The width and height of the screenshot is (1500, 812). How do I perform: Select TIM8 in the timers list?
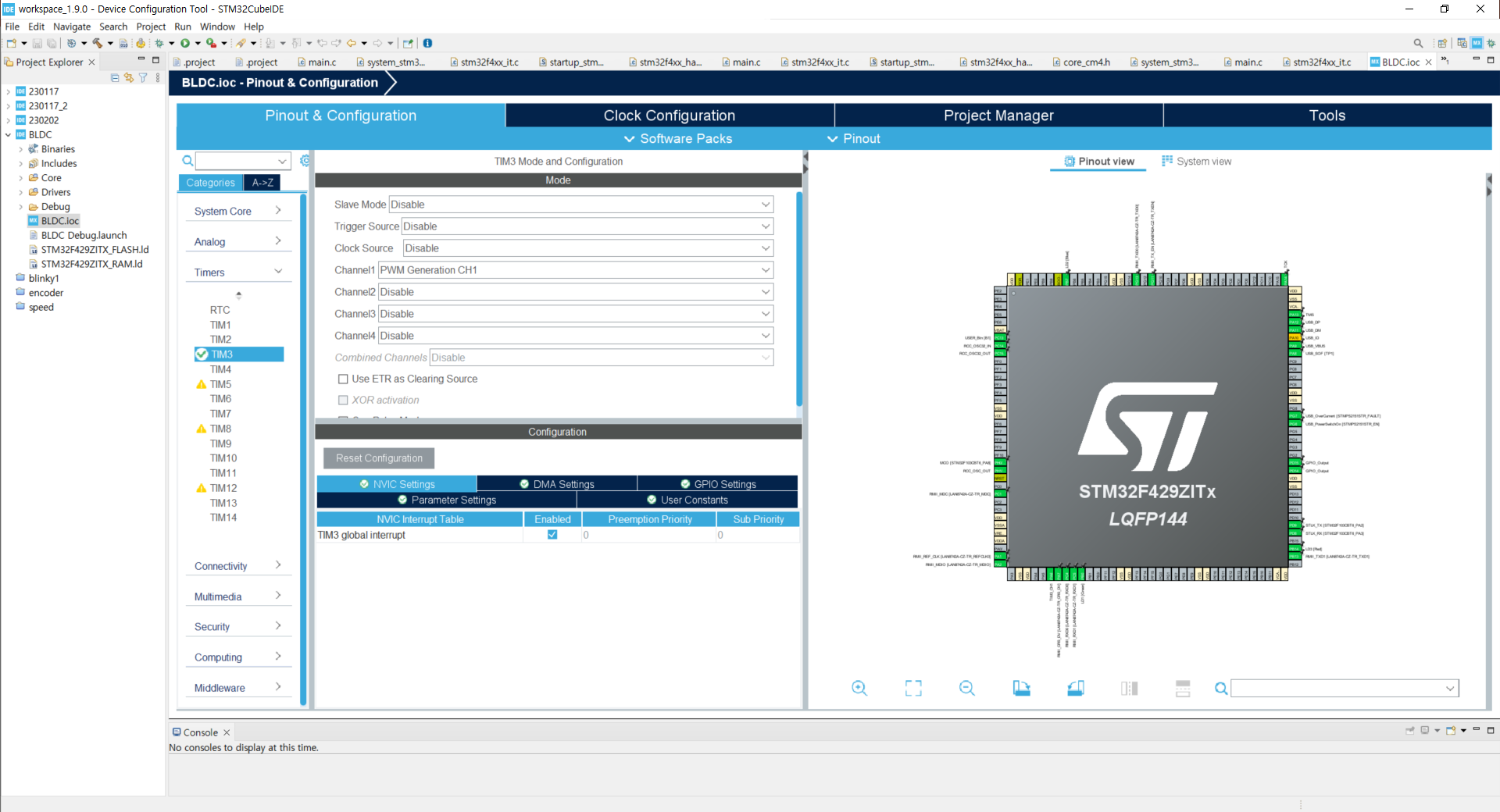220,429
